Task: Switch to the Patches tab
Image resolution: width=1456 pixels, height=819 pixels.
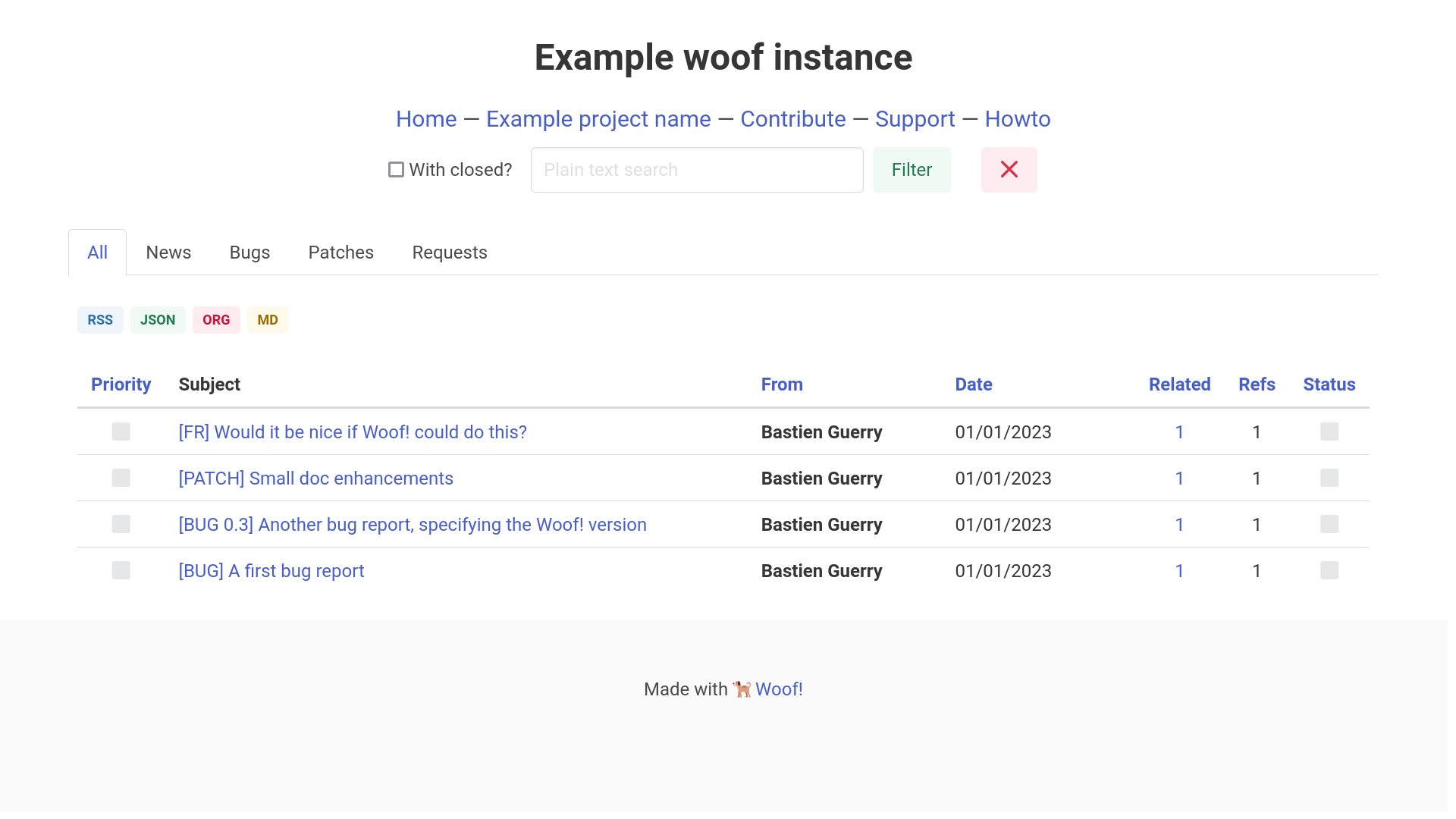Action: [340, 253]
